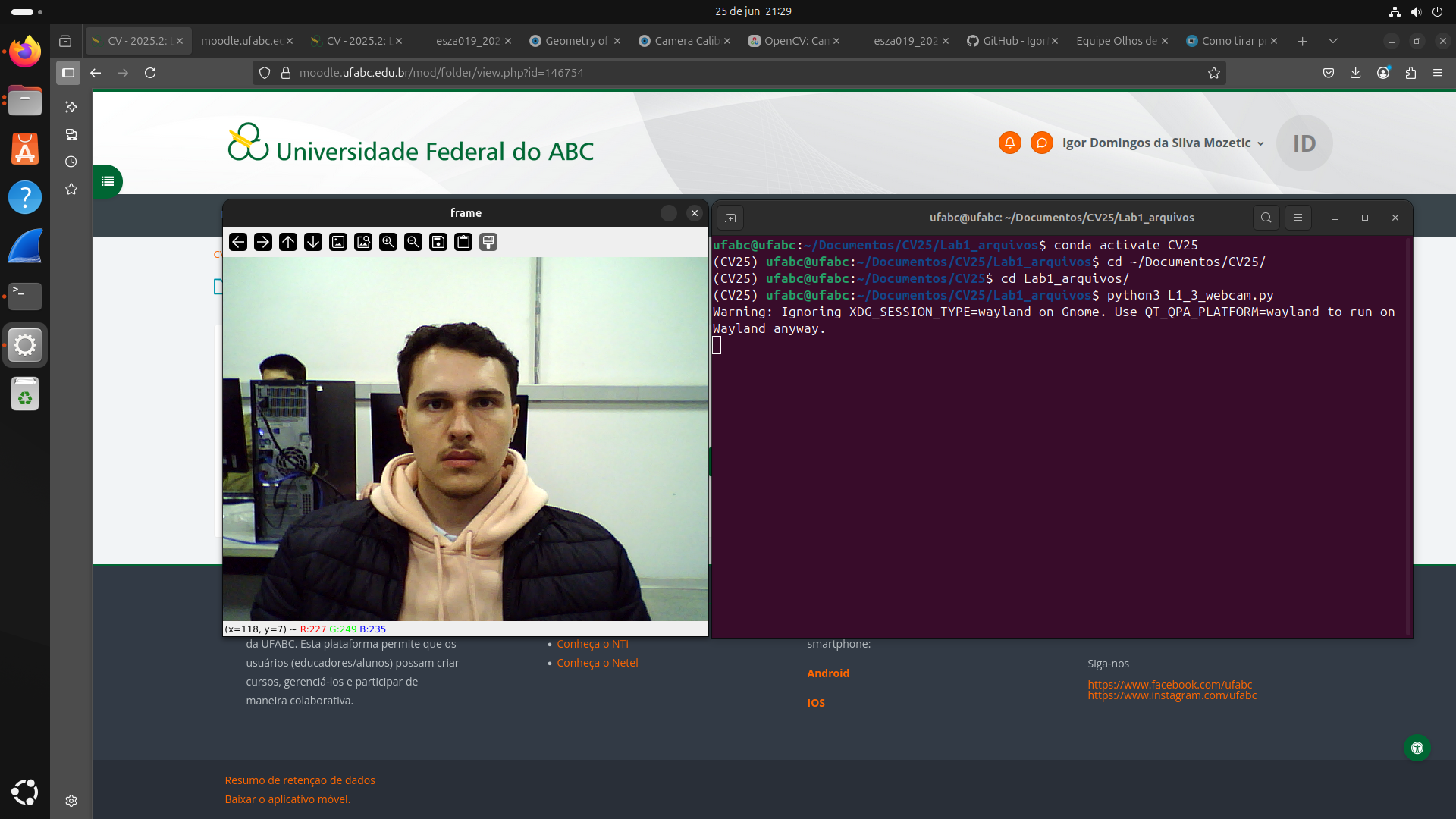Expand the Igor Domingos user menu
Screen dimensions: 1456x819
click(1163, 143)
